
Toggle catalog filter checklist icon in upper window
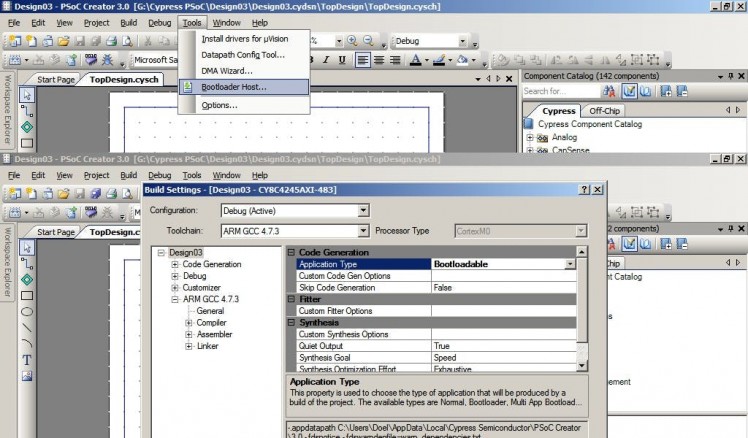coord(629,91)
